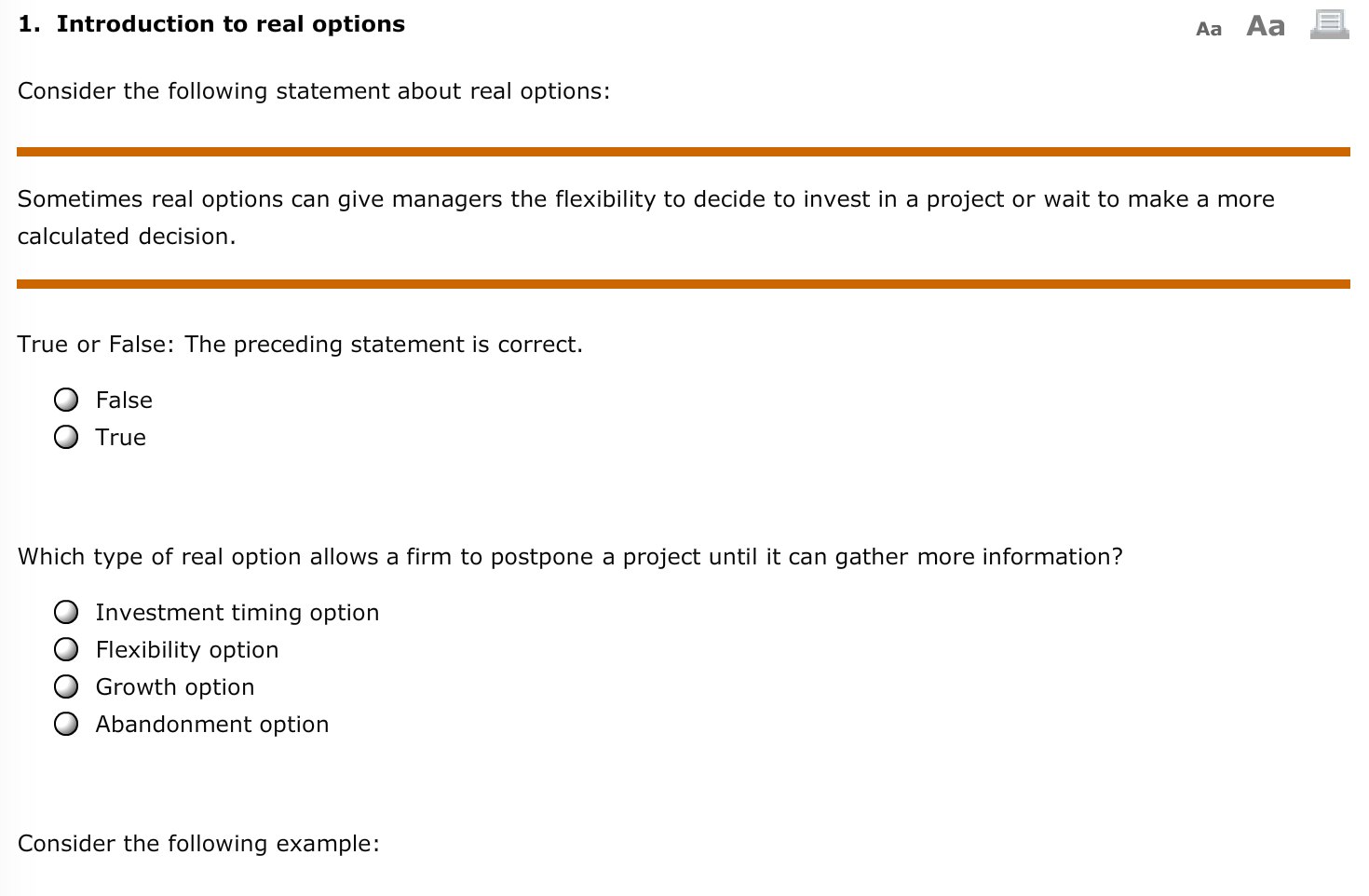This screenshot has width=1369, height=896.
Task: Click the small Aa font size icon
Action: coord(1209,28)
